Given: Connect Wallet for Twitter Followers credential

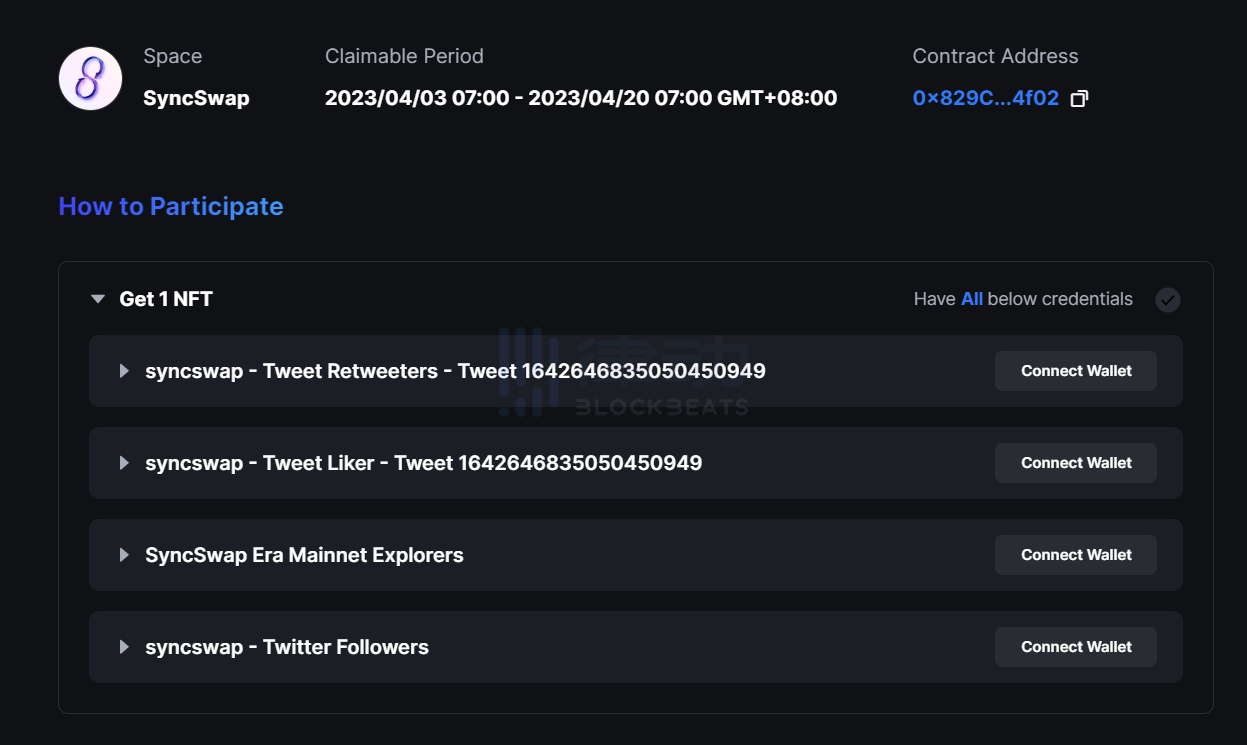Looking at the screenshot, I should (1075, 647).
